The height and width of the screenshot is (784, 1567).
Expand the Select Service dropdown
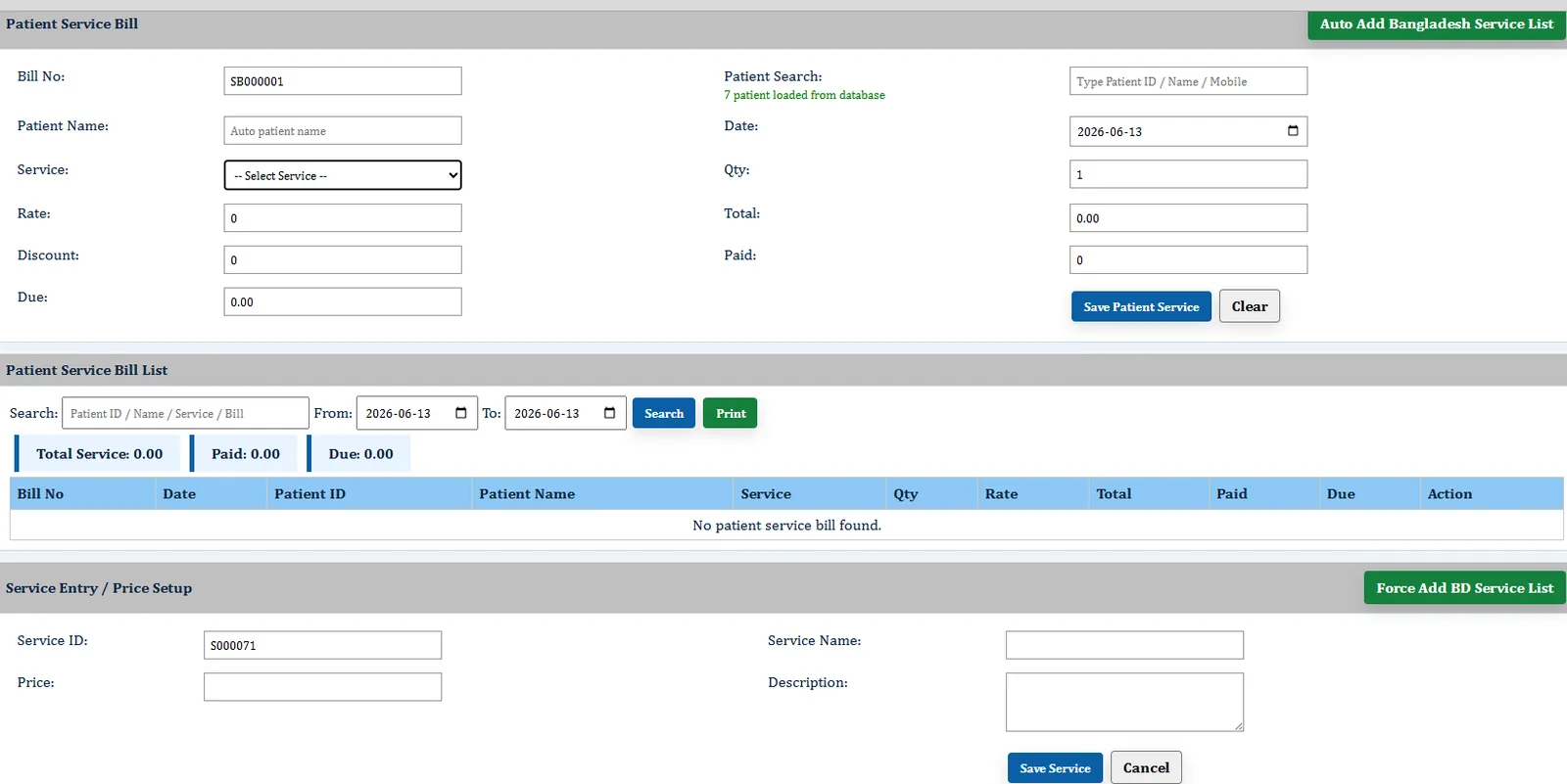pyautogui.click(x=343, y=175)
